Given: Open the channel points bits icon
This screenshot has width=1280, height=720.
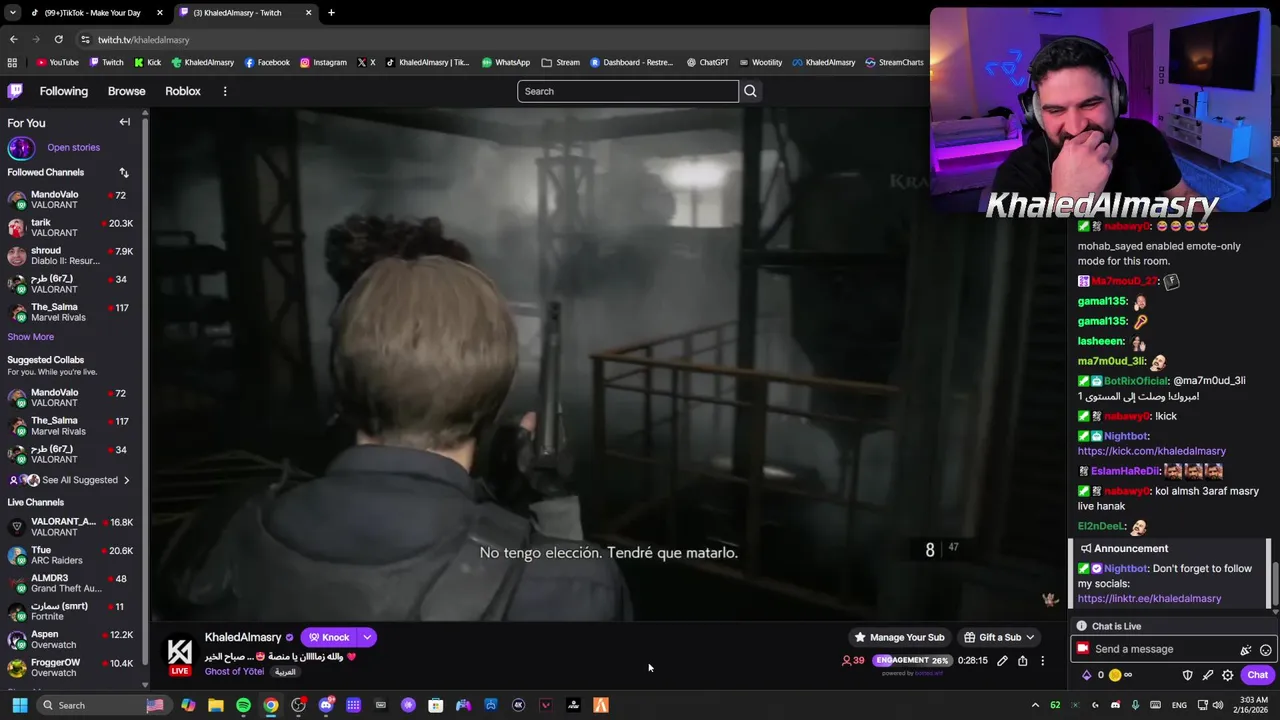Looking at the screenshot, I should tap(1087, 675).
